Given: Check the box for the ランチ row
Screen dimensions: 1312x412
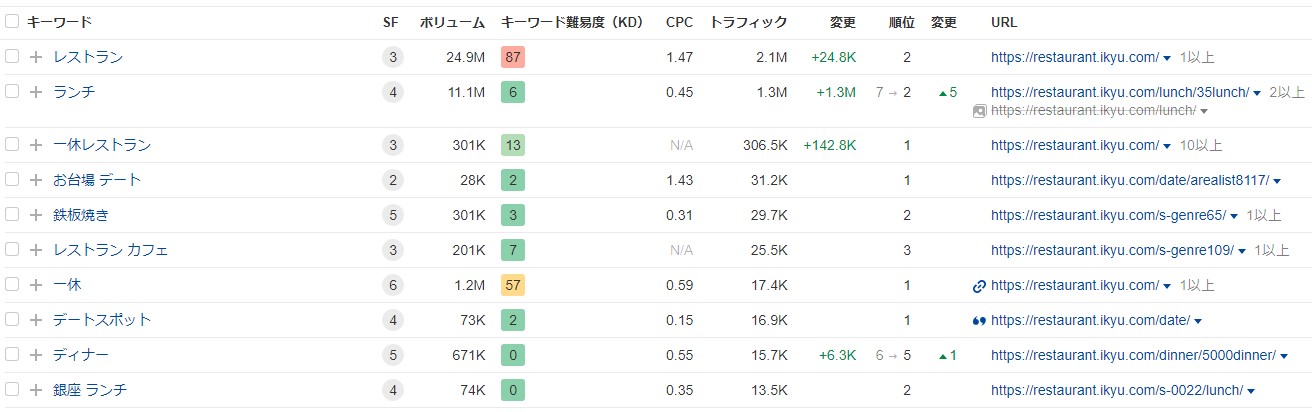Looking at the screenshot, I should tap(12, 91).
